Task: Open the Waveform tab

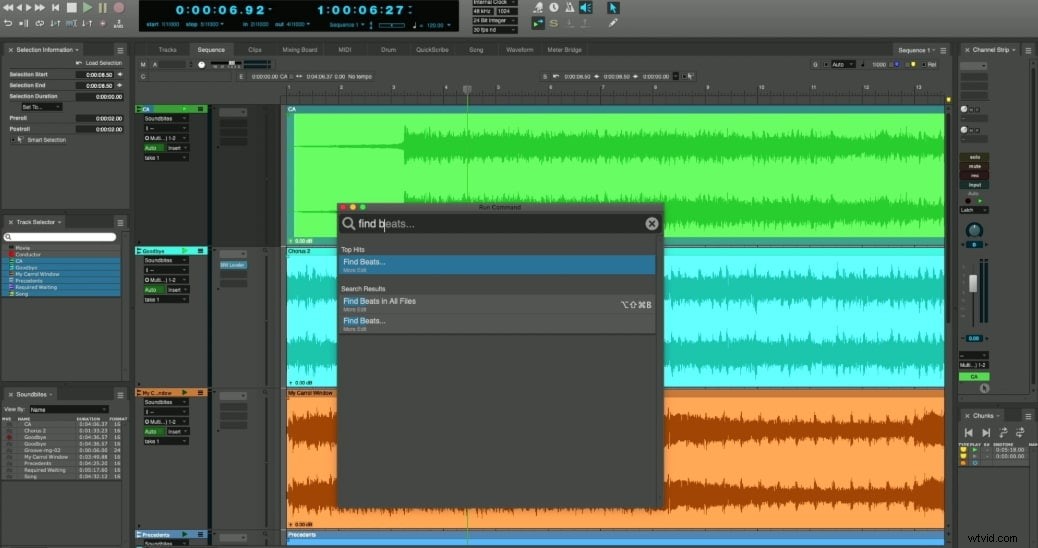Action: pos(520,50)
